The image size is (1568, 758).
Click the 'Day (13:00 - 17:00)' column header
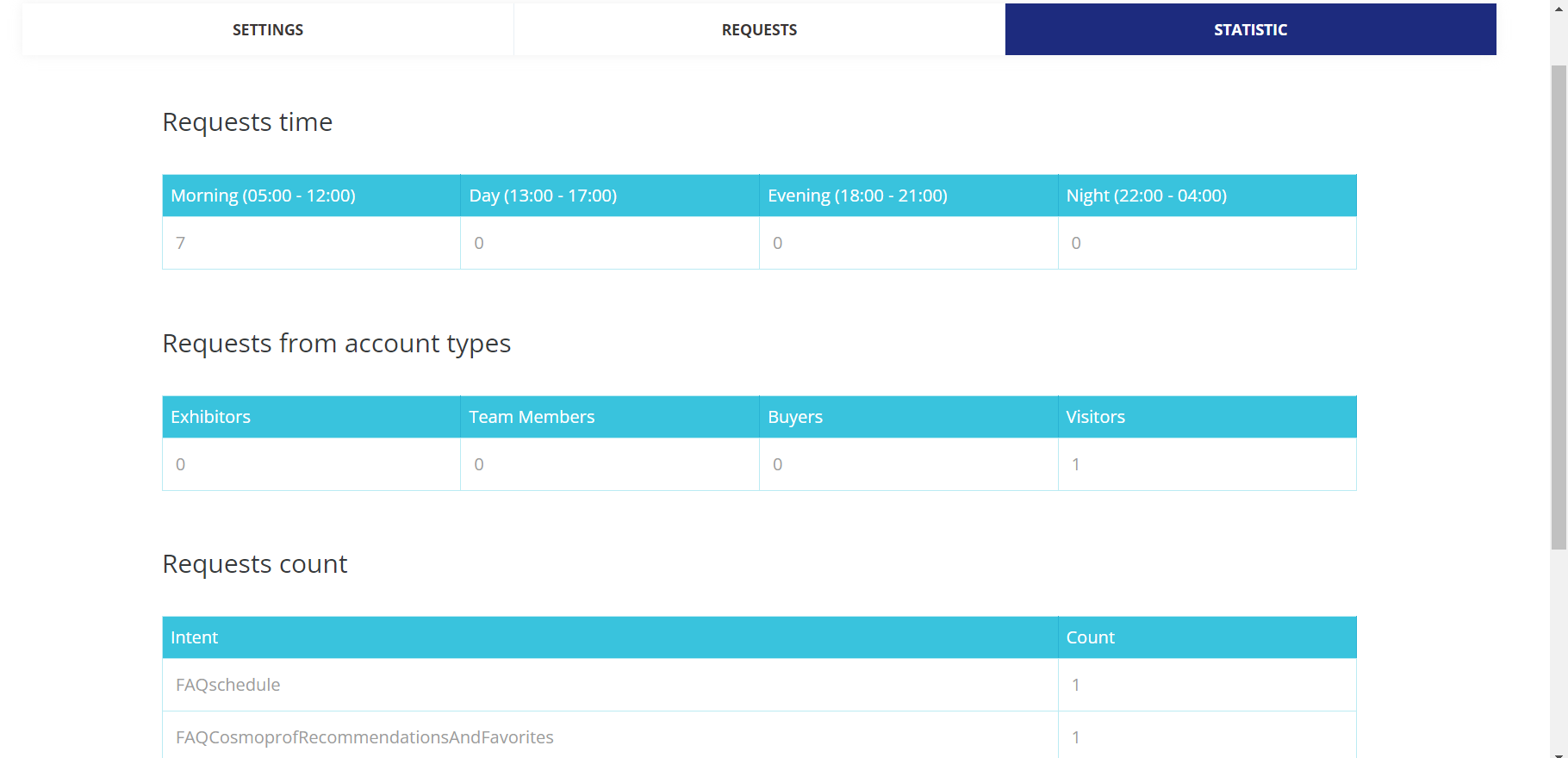(610, 196)
